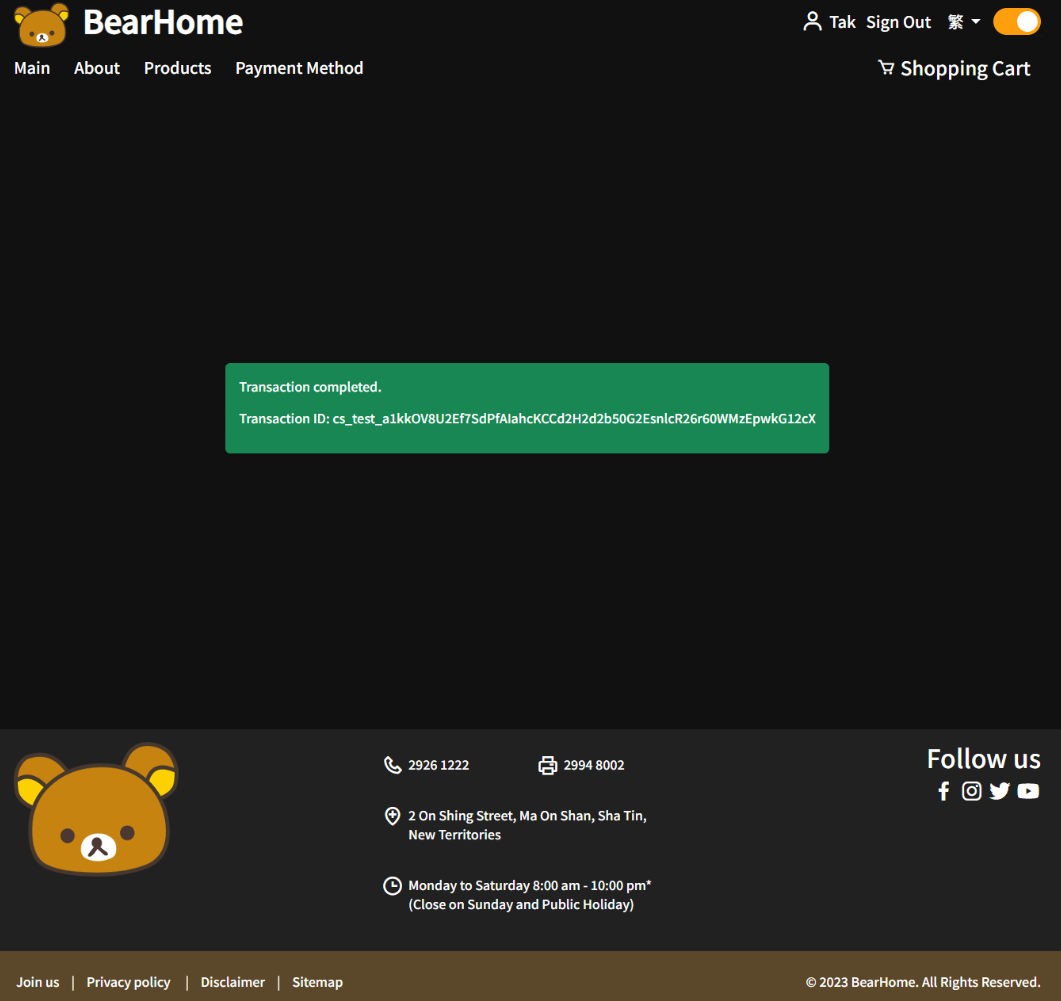Click the Sign Out link

click(x=897, y=21)
